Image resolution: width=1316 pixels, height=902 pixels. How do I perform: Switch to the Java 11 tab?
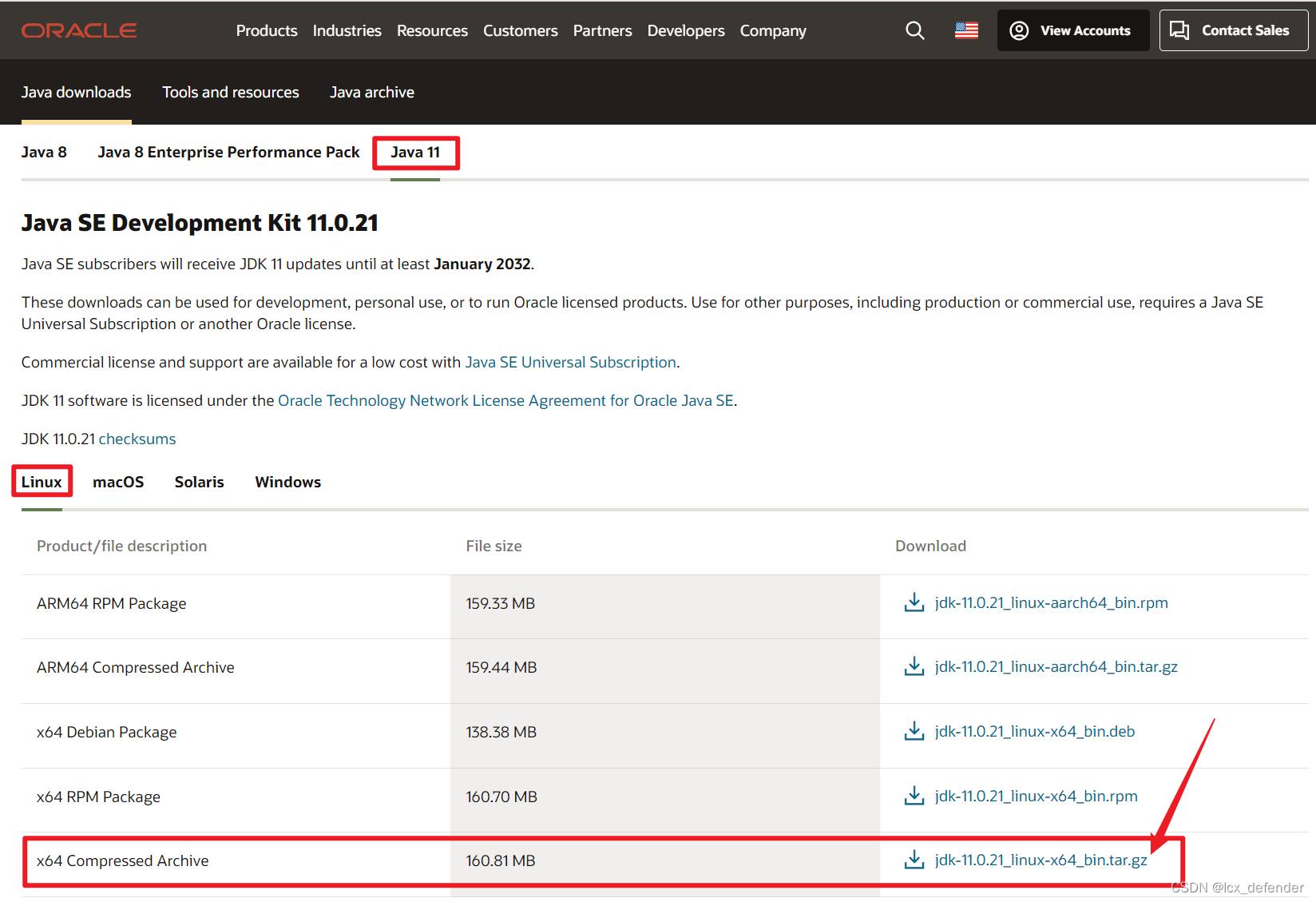(415, 152)
